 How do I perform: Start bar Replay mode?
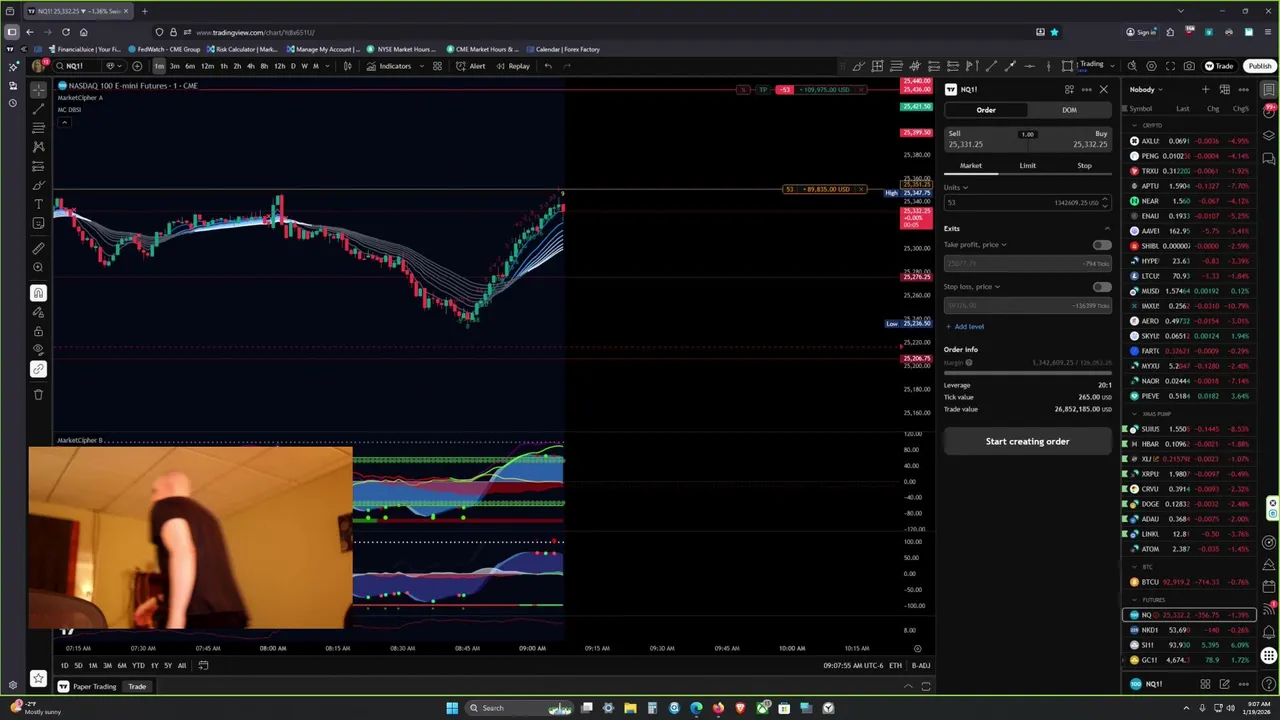(x=513, y=66)
